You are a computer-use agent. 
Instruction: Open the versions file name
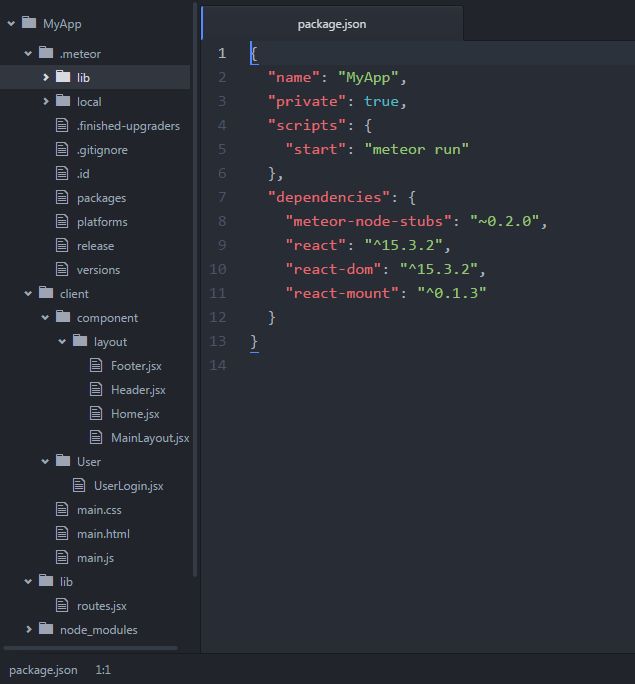point(99,270)
